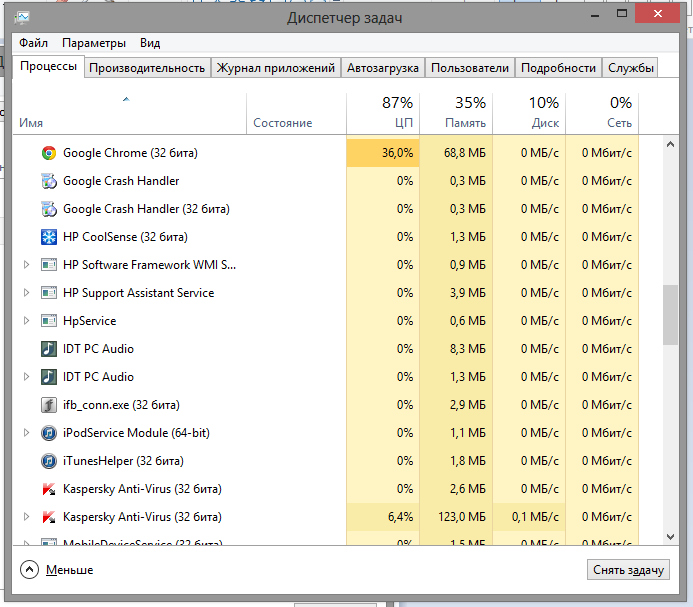Viewport: 693px width, 607px height.
Task: Expand the iPodService Module process group
Action: (x=27, y=433)
